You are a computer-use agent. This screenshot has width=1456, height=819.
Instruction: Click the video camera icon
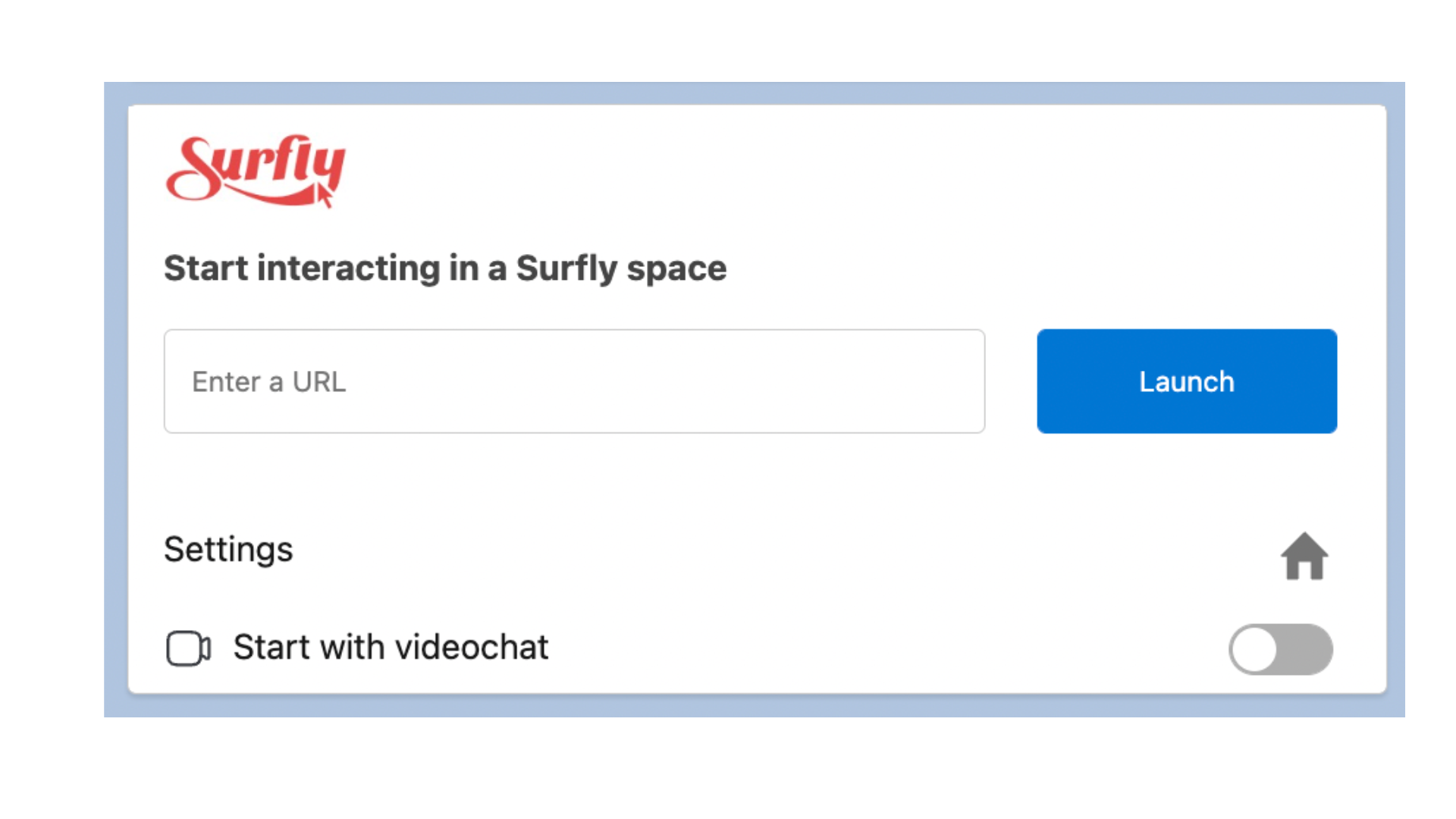188,648
